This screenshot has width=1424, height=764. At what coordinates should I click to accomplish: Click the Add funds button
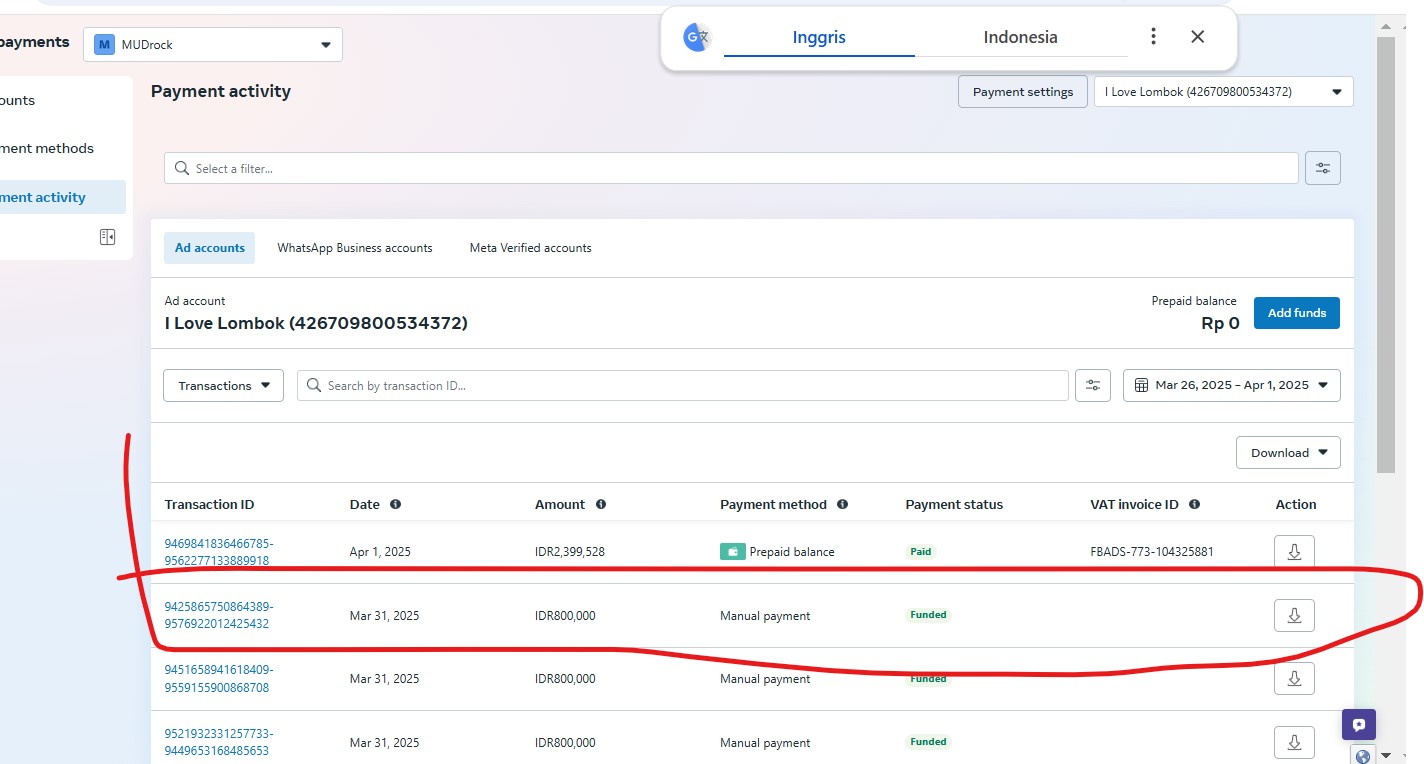[x=1296, y=313]
